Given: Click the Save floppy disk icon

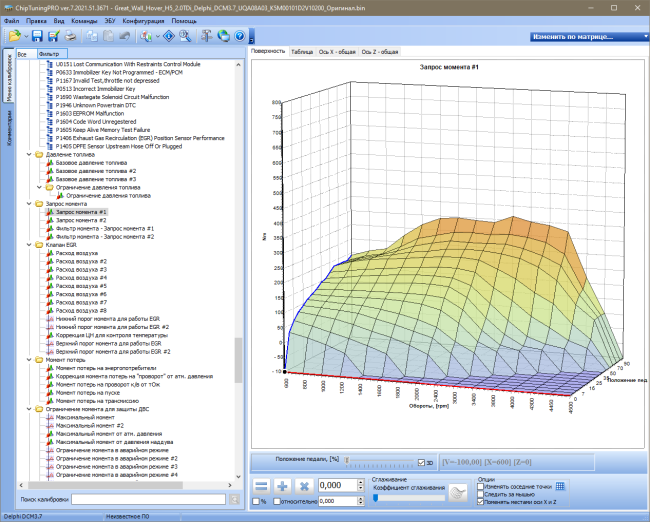Looking at the screenshot, I should coord(37,36).
